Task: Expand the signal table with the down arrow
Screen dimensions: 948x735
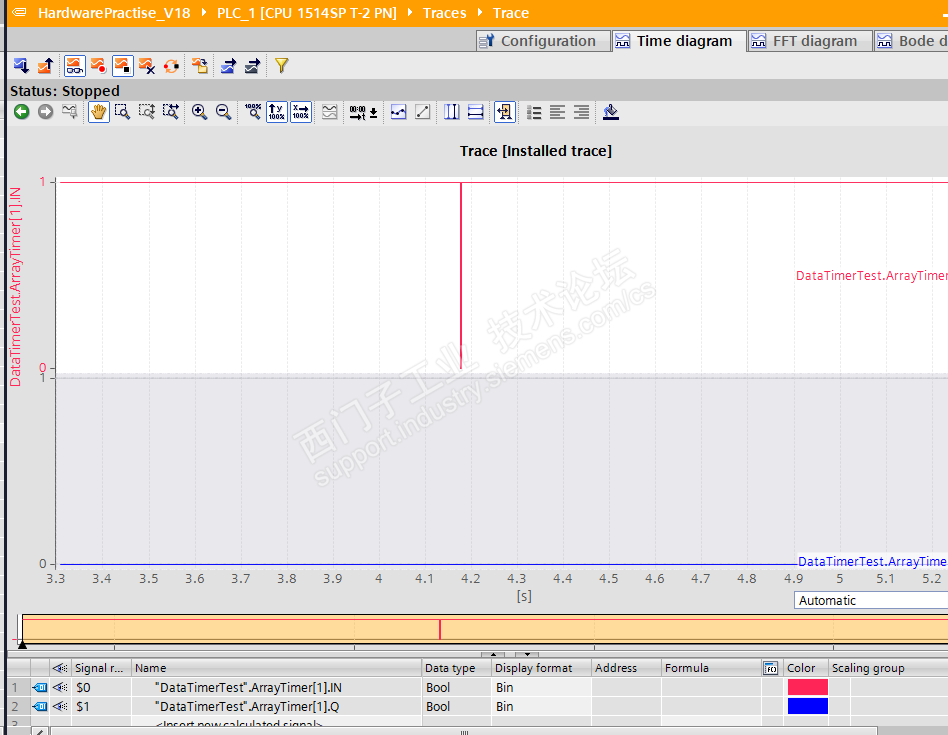Action: (x=527, y=655)
